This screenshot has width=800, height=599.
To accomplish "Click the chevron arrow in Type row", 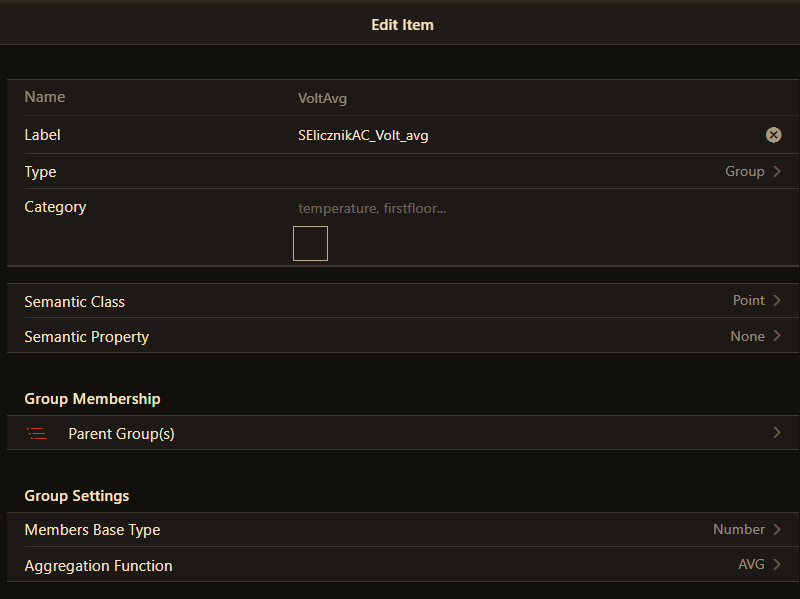I will pyautogui.click(x=777, y=172).
